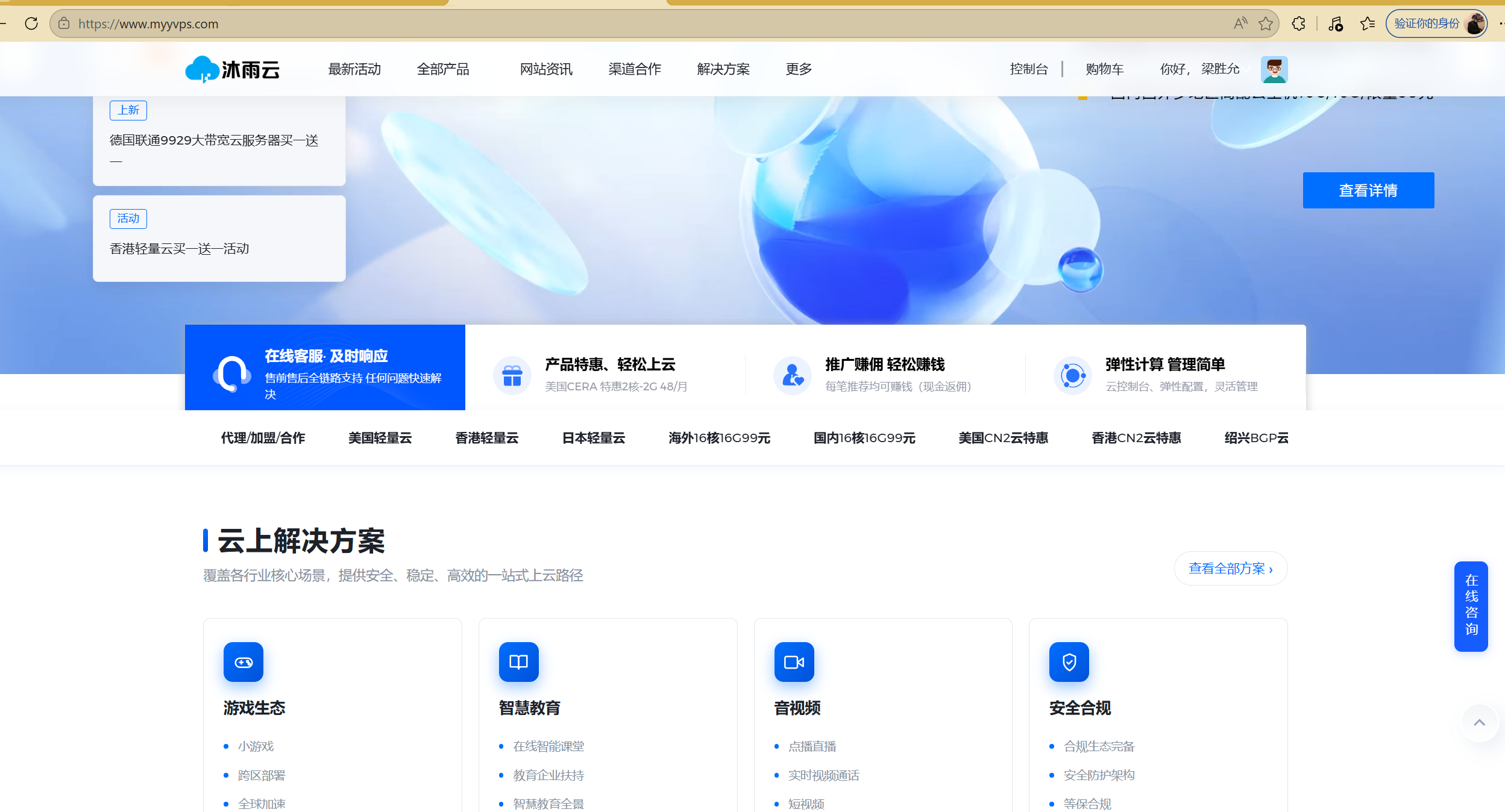Click 实时视频通话 list item
Image resolution: width=1505 pixels, height=812 pixels.
pos(823,775)
